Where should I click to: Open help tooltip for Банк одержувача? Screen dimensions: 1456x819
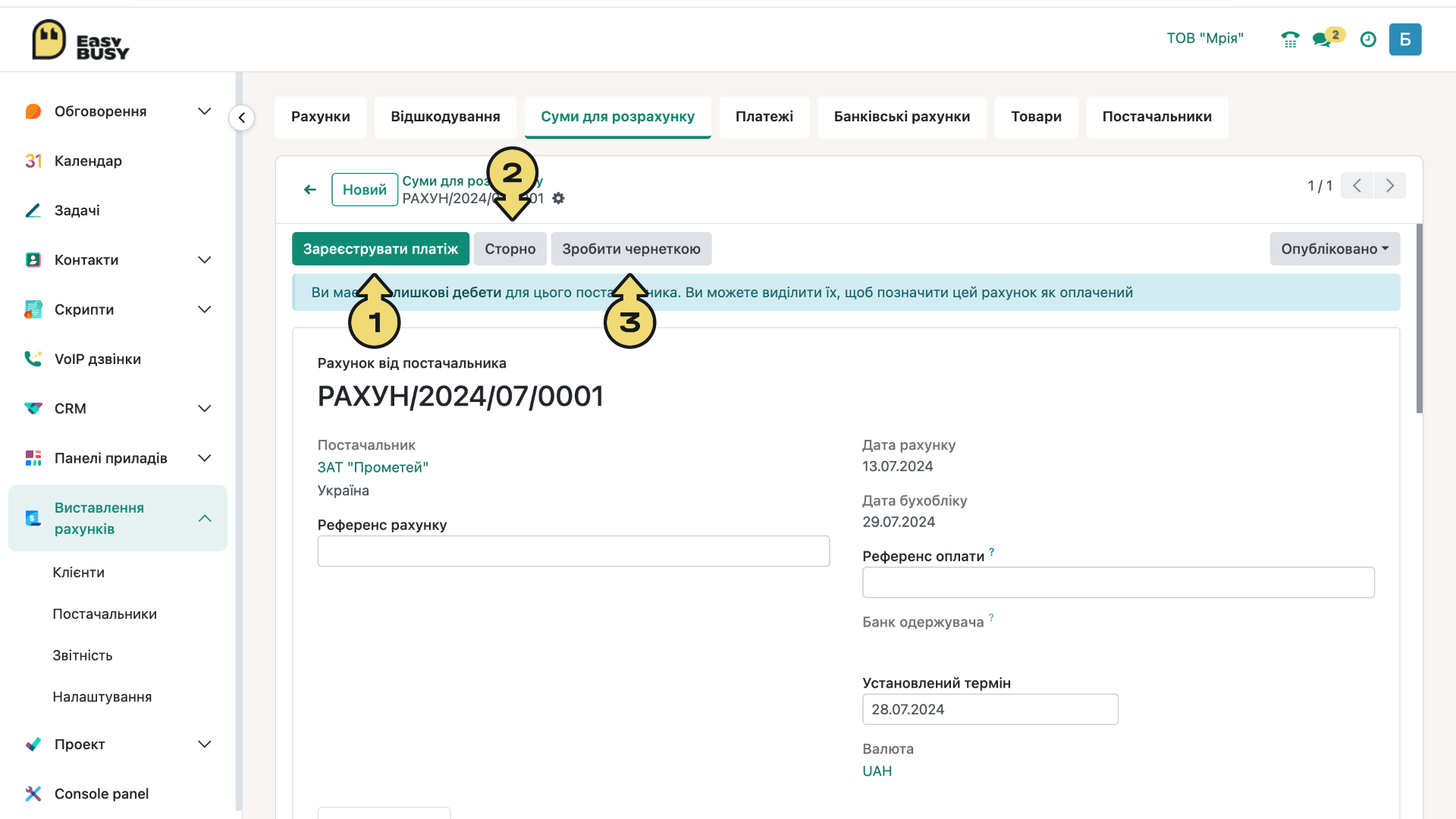(x=991, y=617)
